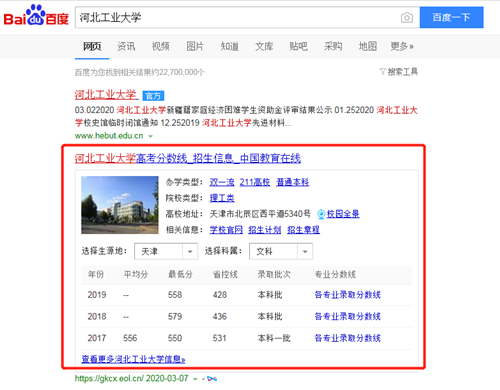Viewport: 500px width, 390px height.
Task: Click the 年份 column header
Action: pyautogui.click(x=96, y=275)
